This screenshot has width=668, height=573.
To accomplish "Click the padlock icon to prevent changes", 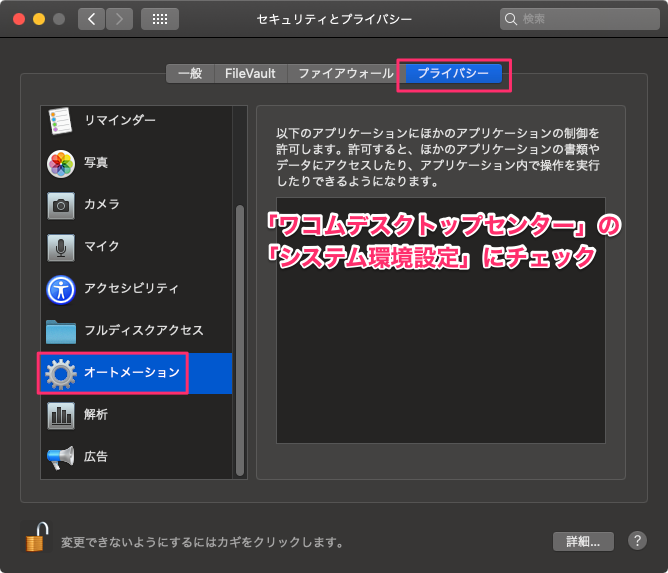I will click(x=37, y=537).
